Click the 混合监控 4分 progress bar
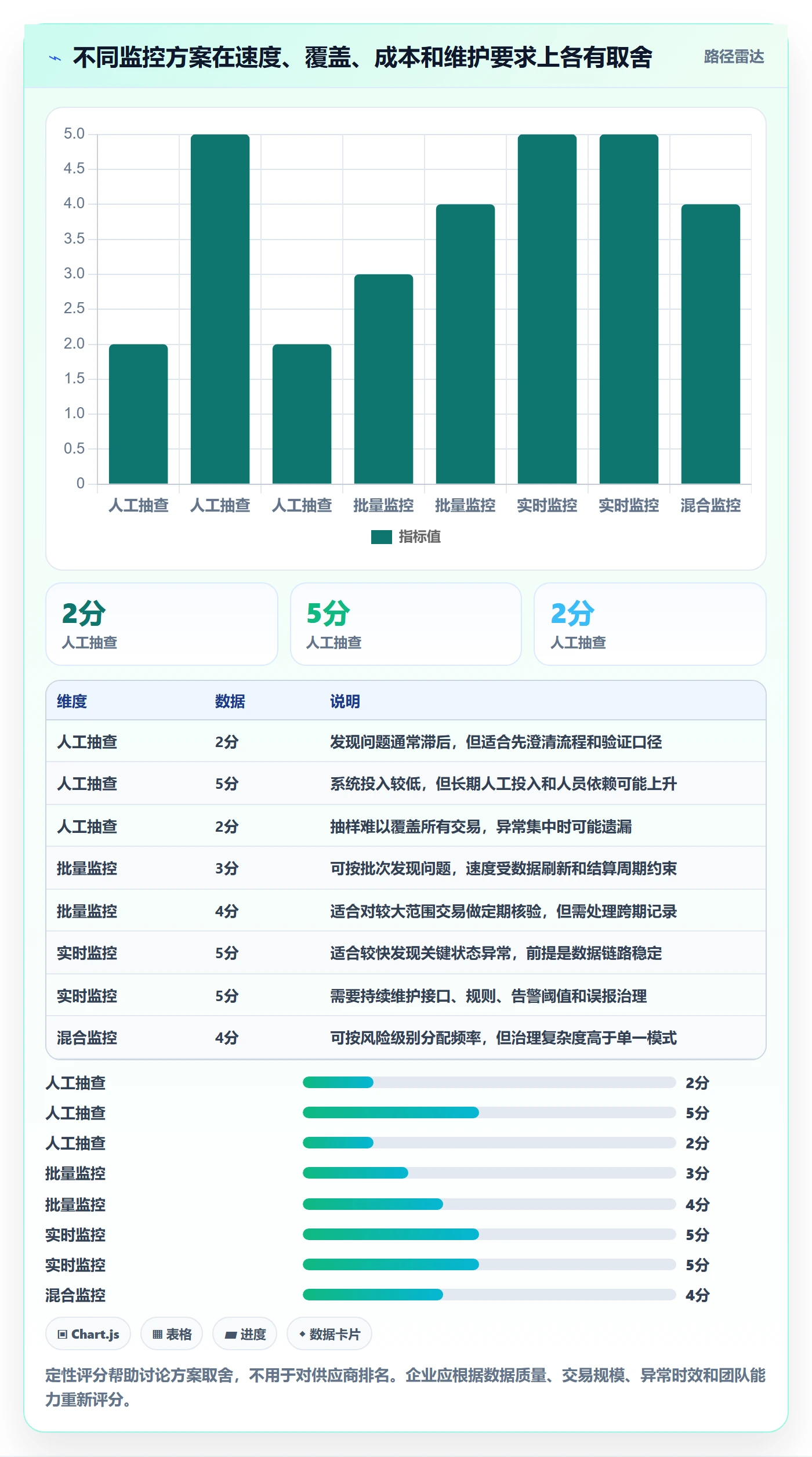812x1457 pixels. coord(490,1295)
